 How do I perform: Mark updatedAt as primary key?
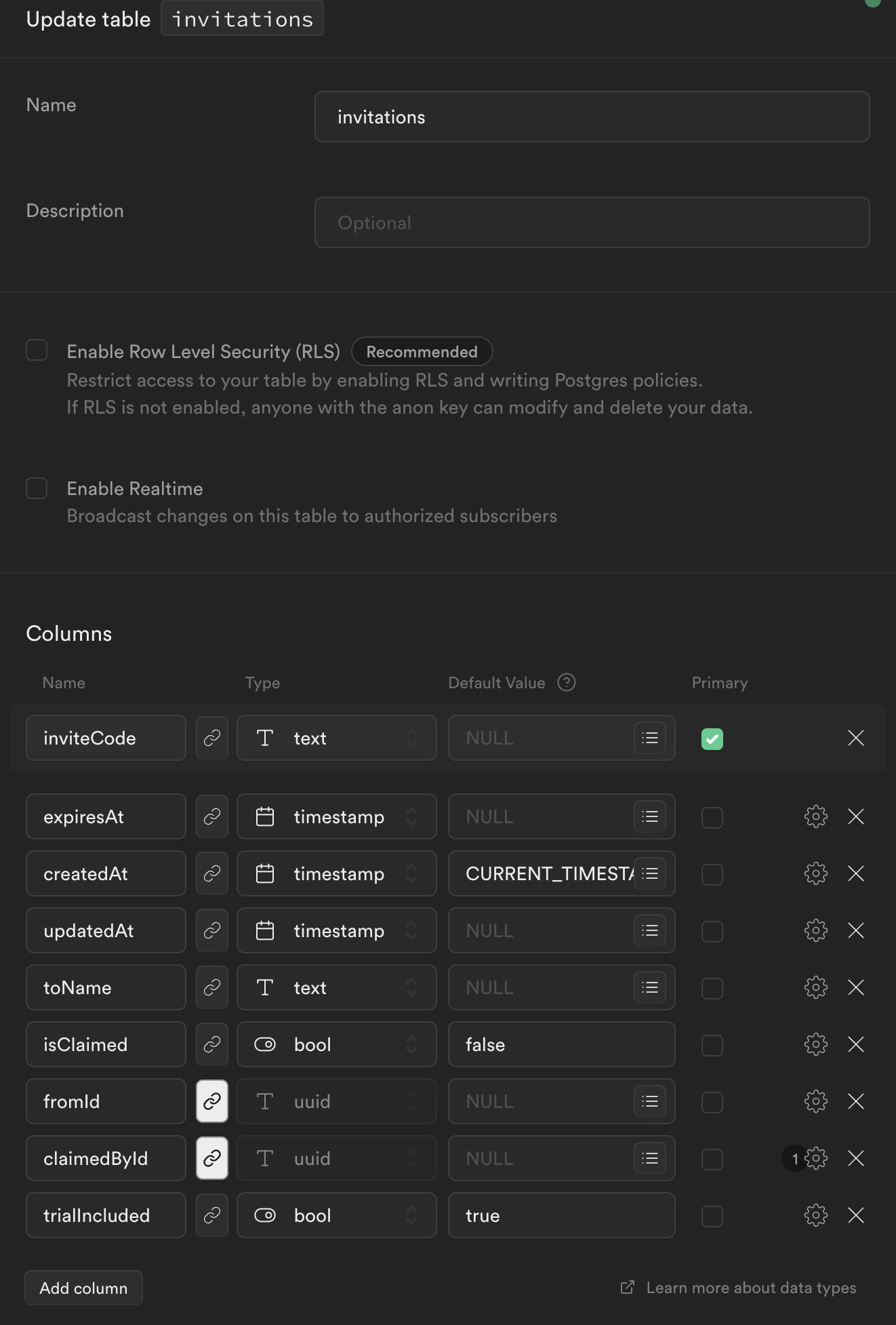(x=712, y=931)
